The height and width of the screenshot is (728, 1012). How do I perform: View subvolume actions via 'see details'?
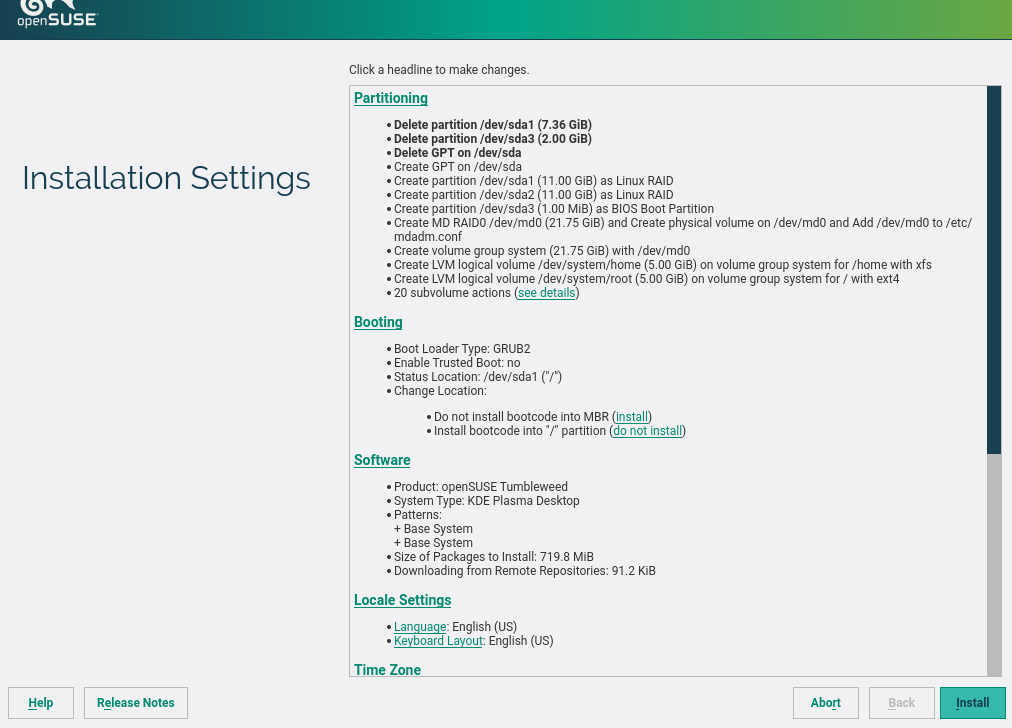coord(546,293)
